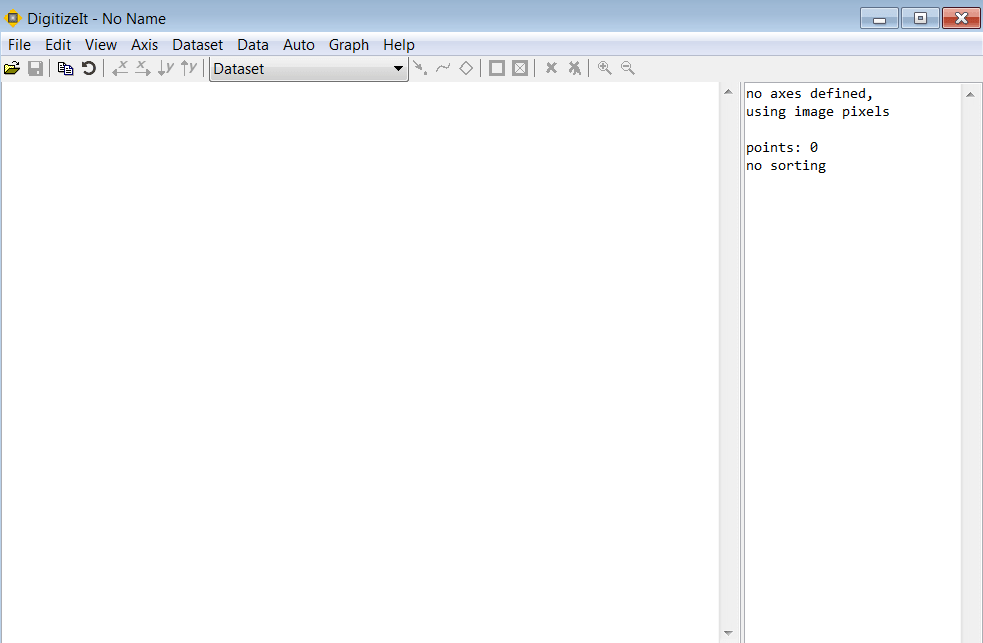Select the find points auto tool

[x=420, y=68]
